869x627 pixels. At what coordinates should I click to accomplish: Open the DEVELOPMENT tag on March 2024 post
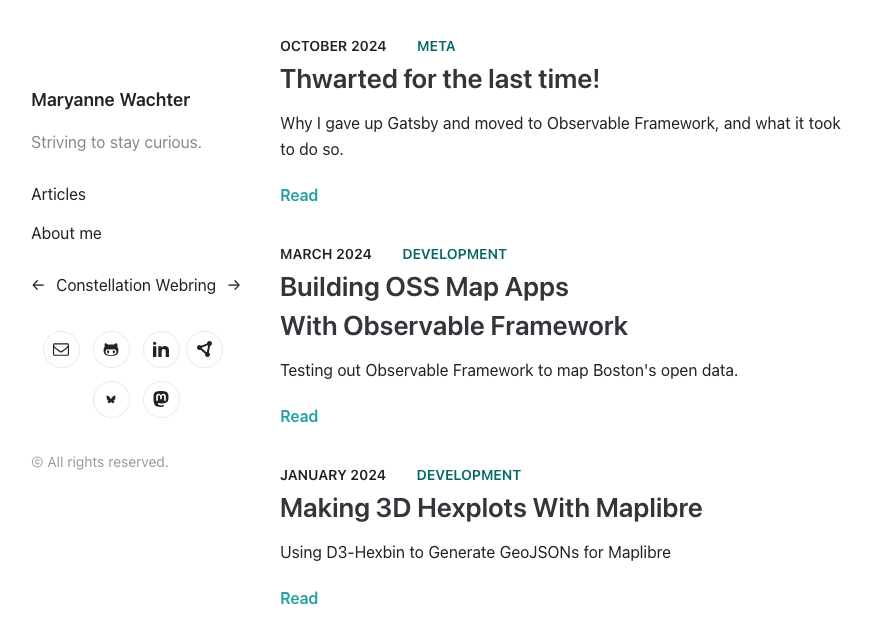point(454,254)
